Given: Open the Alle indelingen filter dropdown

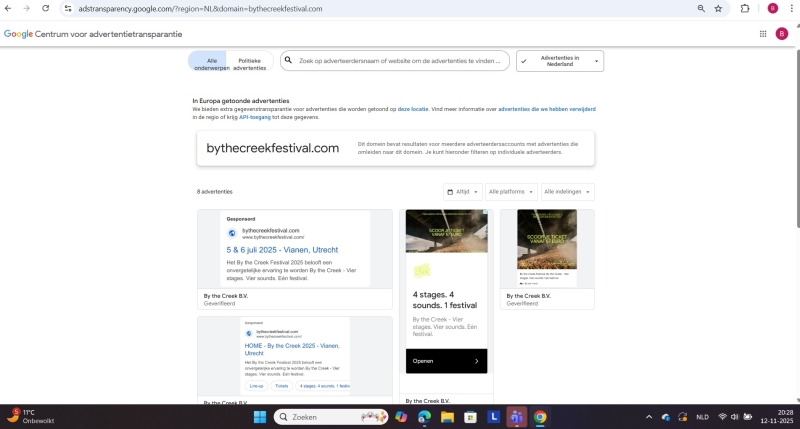Looking at the screenshot, I should point(567,192).
